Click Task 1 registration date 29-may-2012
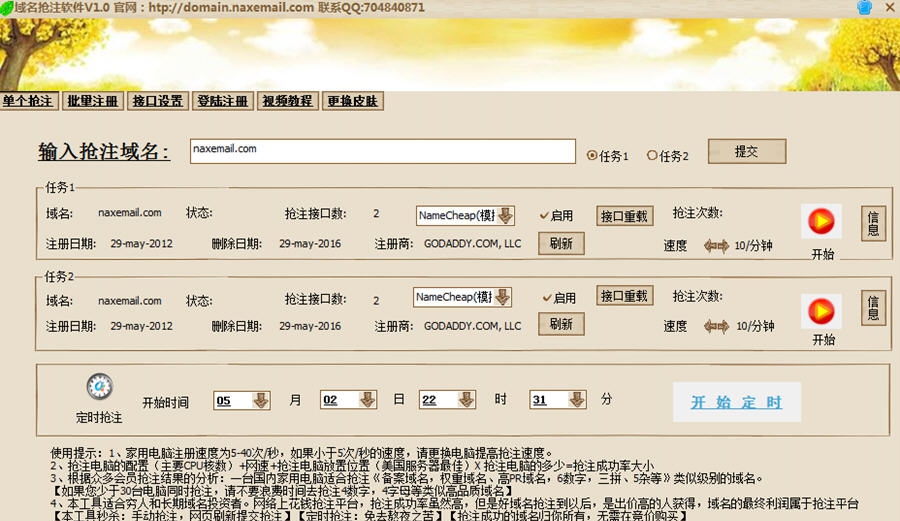 pyautogui.click(x=141, y=244)
